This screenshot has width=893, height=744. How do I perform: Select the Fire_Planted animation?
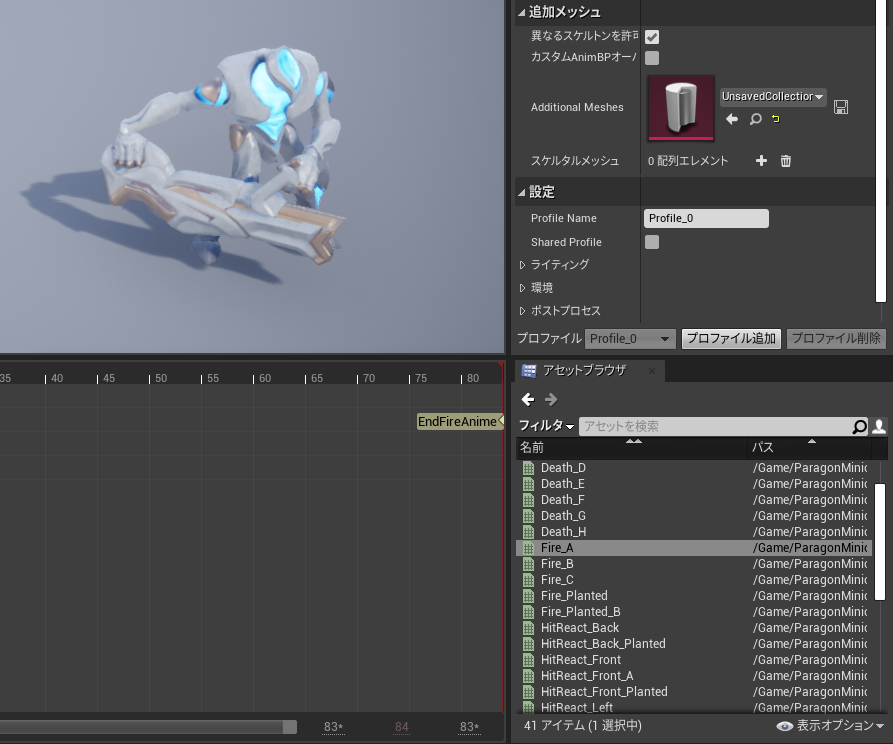[x=694, y=596]
